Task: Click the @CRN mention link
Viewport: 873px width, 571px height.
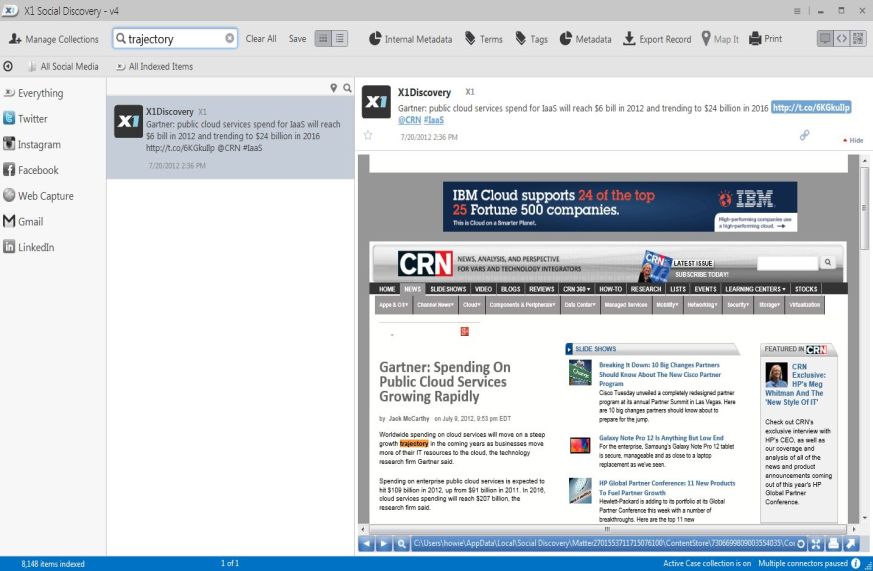Action: pos(409,120)
